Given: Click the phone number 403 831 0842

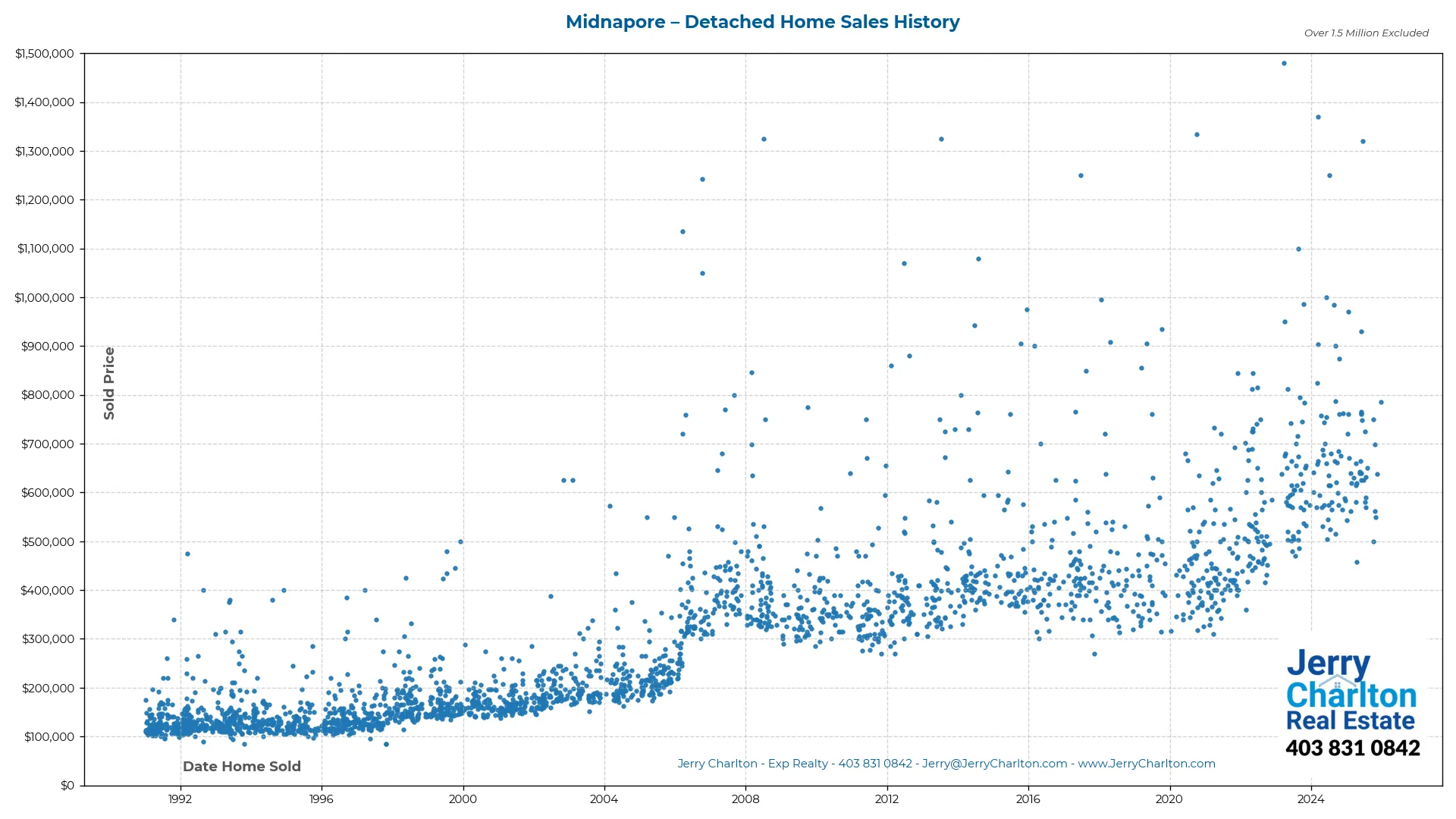Looking at the screenshot, I should [1354, 748].
